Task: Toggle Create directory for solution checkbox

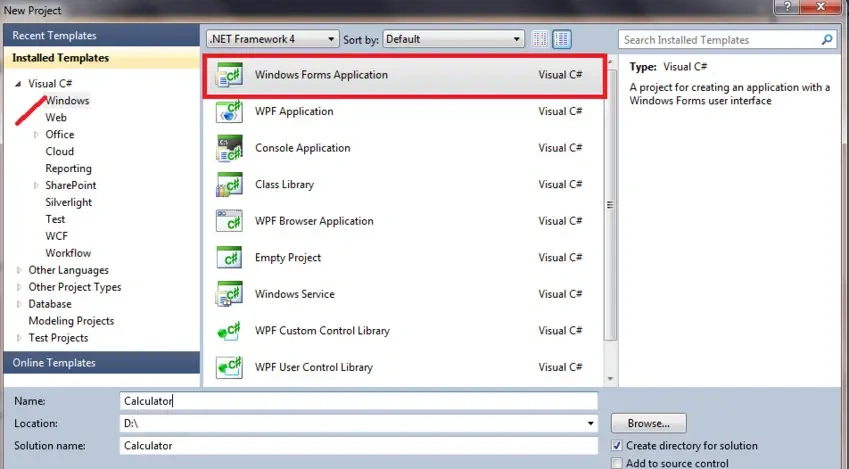Action: (x=616, y=446)
